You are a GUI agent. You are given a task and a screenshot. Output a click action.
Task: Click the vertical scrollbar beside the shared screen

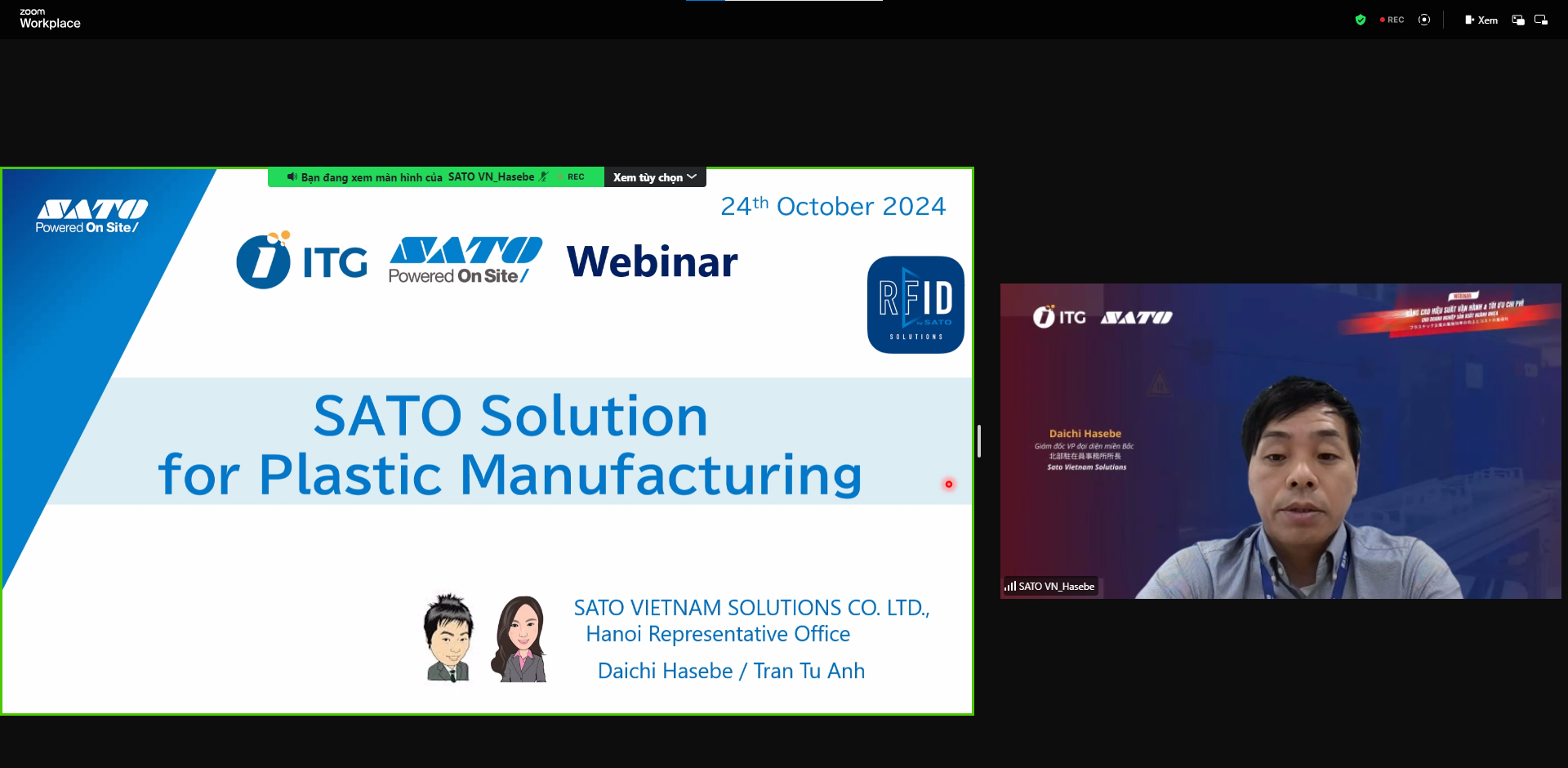978,441
